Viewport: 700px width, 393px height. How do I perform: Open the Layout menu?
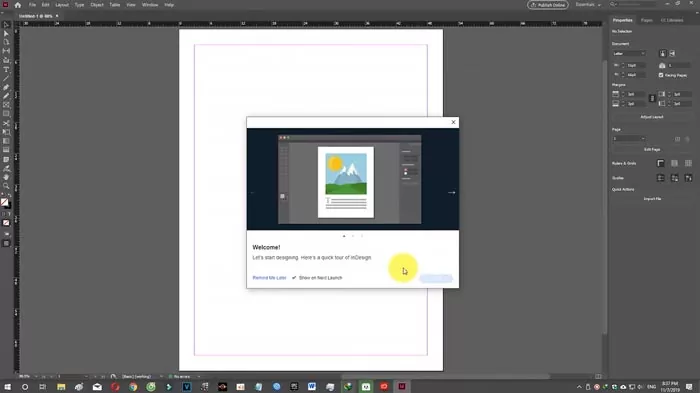62,5
